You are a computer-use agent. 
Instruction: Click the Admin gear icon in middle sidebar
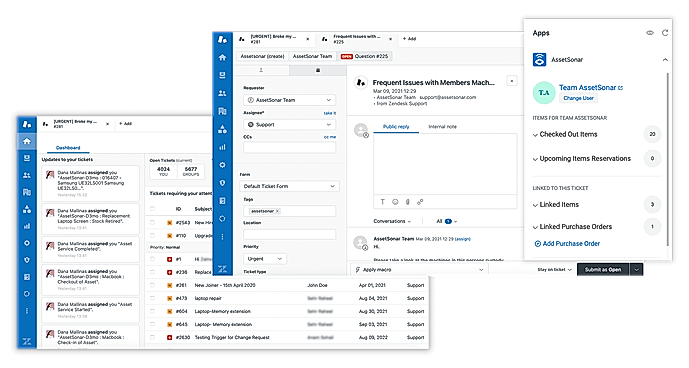[x=222, y=165]
